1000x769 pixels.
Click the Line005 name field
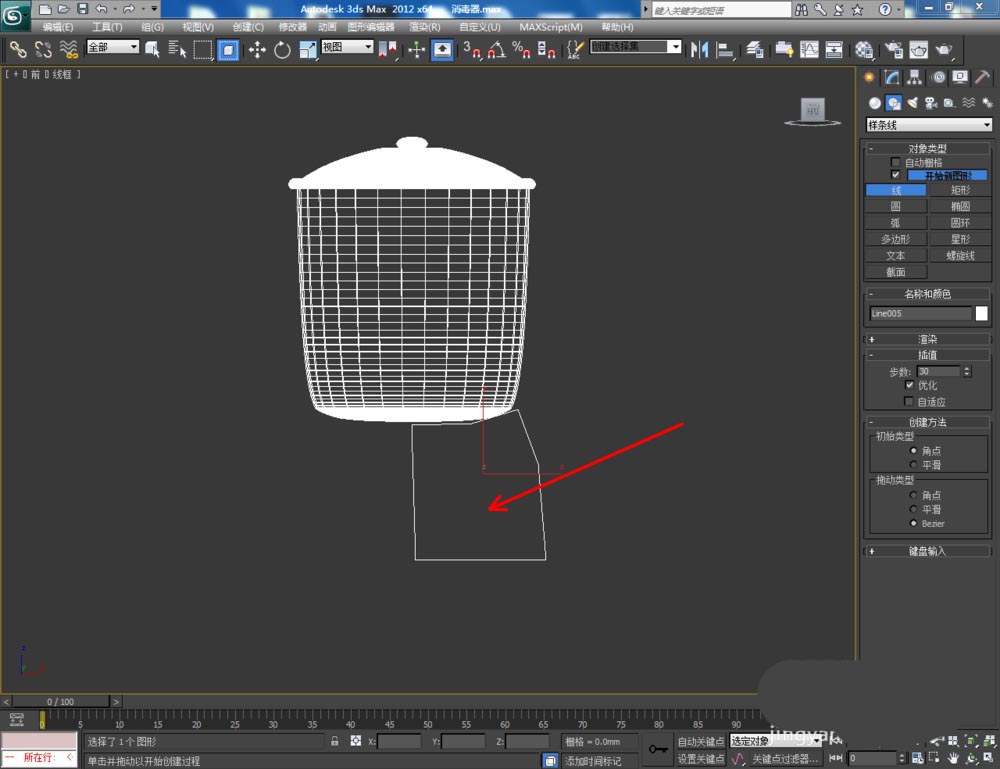point(919,313)
